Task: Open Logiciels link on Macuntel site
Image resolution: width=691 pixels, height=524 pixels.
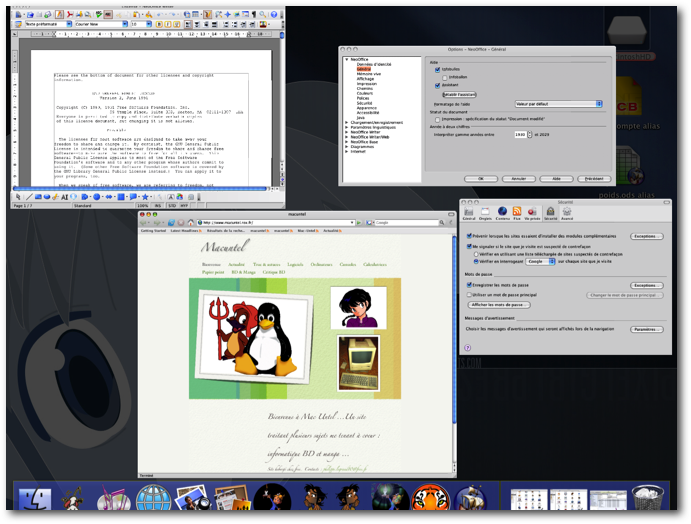Action: [295, 264]
